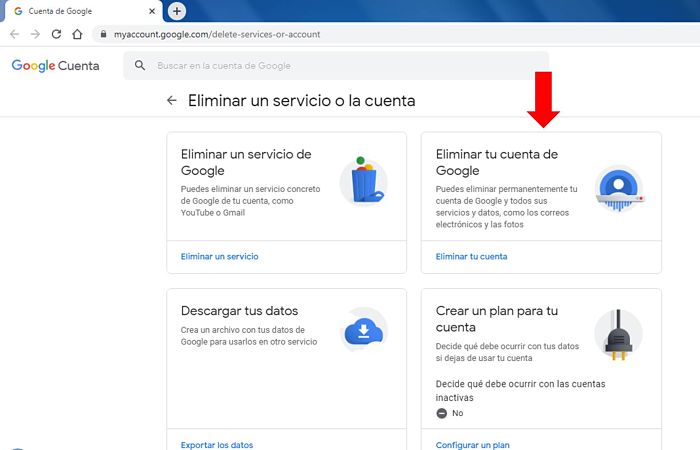Click the Google Cuenta logo
The image size is (700, 450).
point(55,66)
